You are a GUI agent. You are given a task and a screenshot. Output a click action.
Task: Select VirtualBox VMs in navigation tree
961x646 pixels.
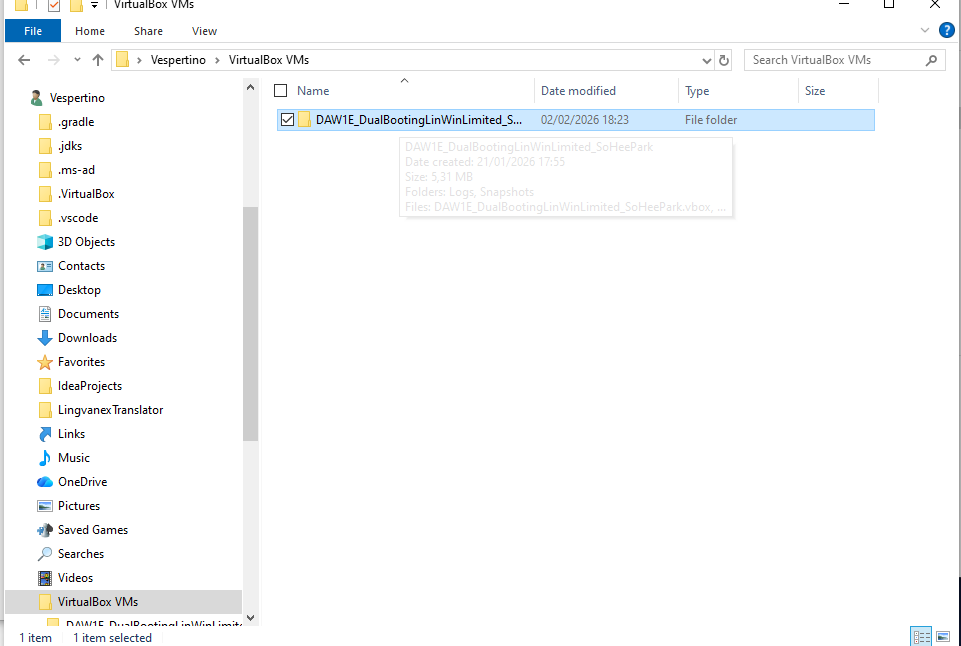point(123,602)
